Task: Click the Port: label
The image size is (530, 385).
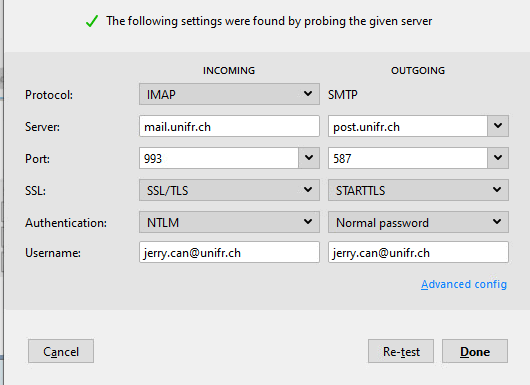Action: coord(37,159)
